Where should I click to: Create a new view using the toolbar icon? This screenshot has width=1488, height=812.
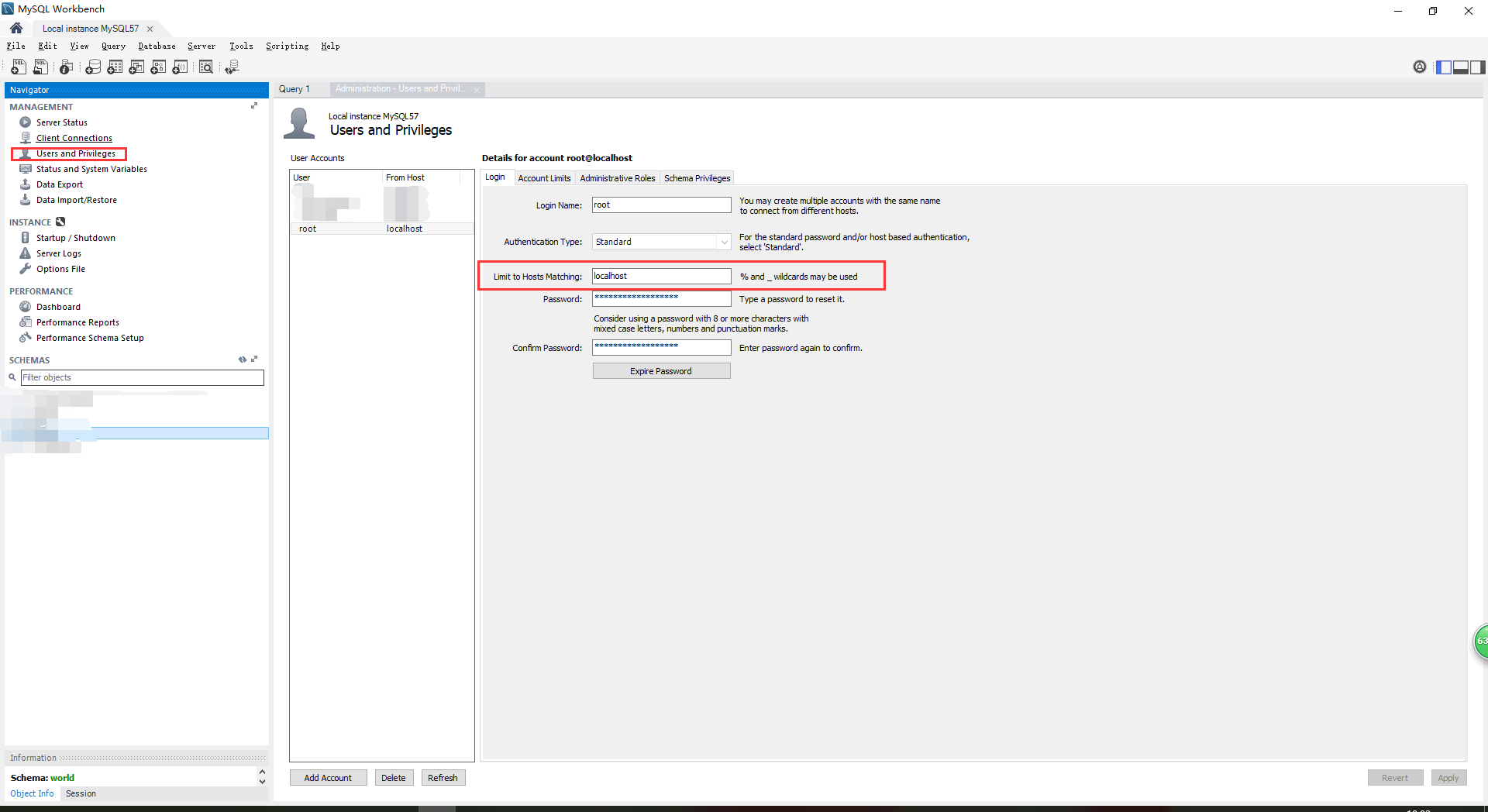coord(136,67)
